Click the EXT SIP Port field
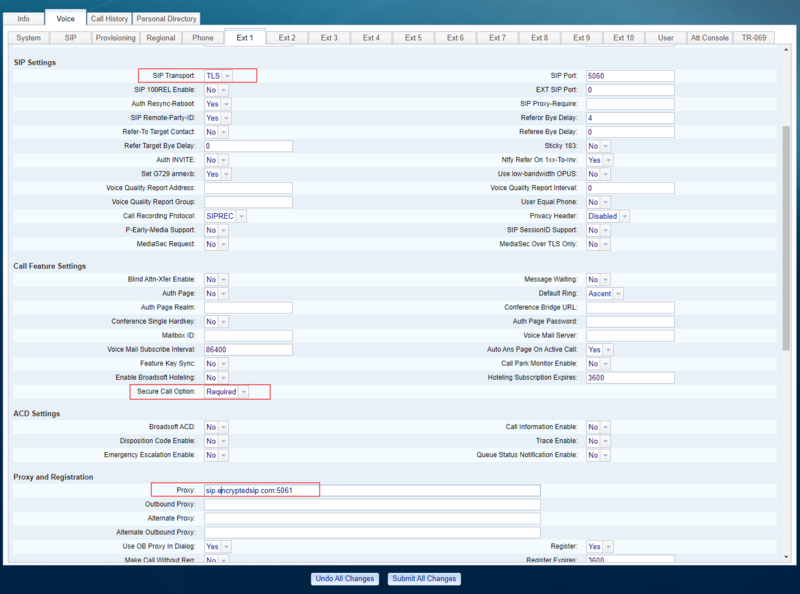This screenshot has height=594, width=800. [x=630, y=90]
